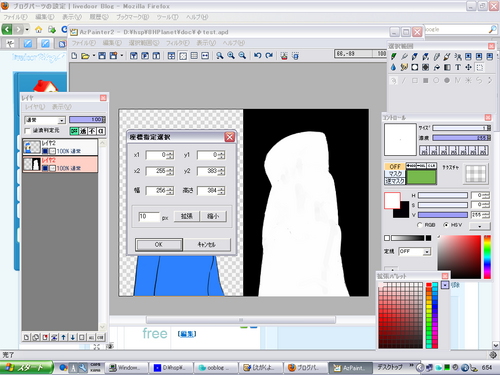This screenshot has width=500, height=375.
Task: Click キャンセル button in the dialog
Action: 207,245
